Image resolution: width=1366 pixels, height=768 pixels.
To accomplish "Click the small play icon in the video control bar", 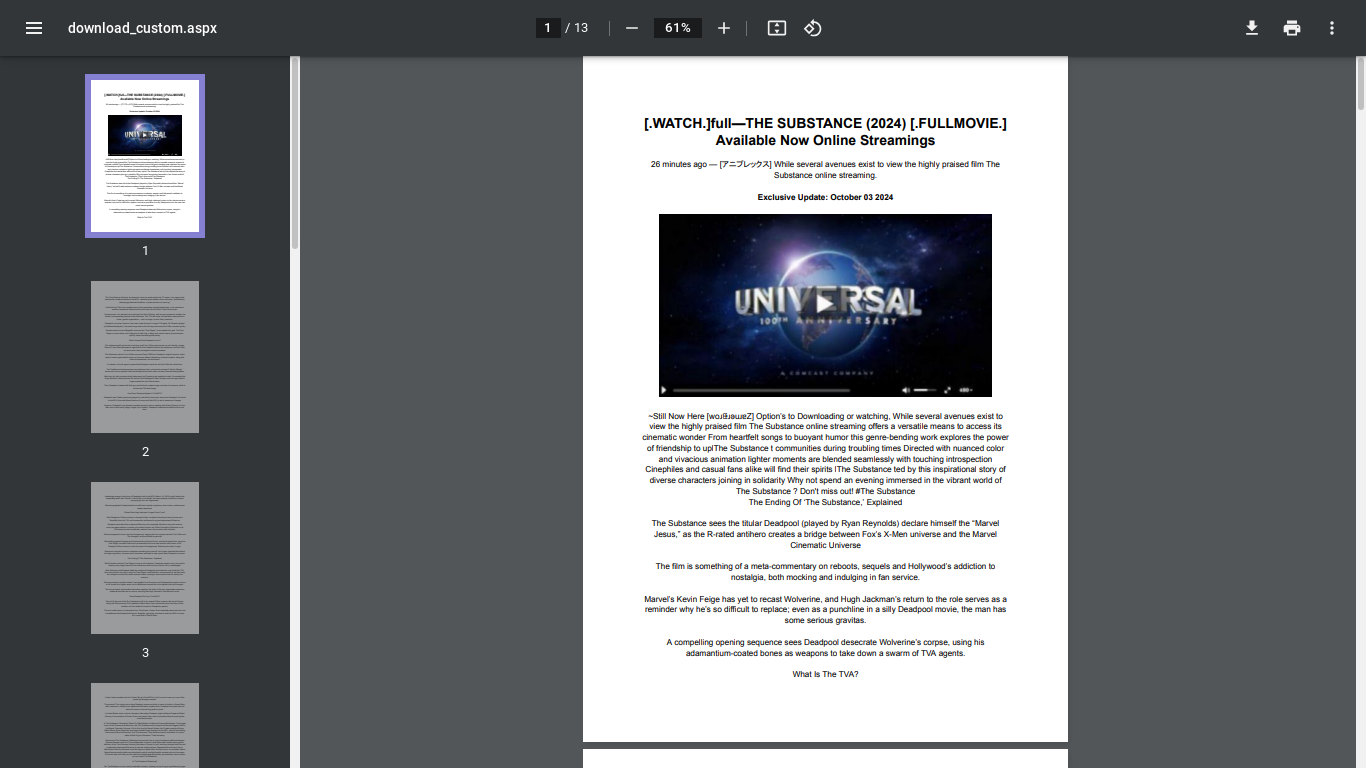I will click(664, 390).
